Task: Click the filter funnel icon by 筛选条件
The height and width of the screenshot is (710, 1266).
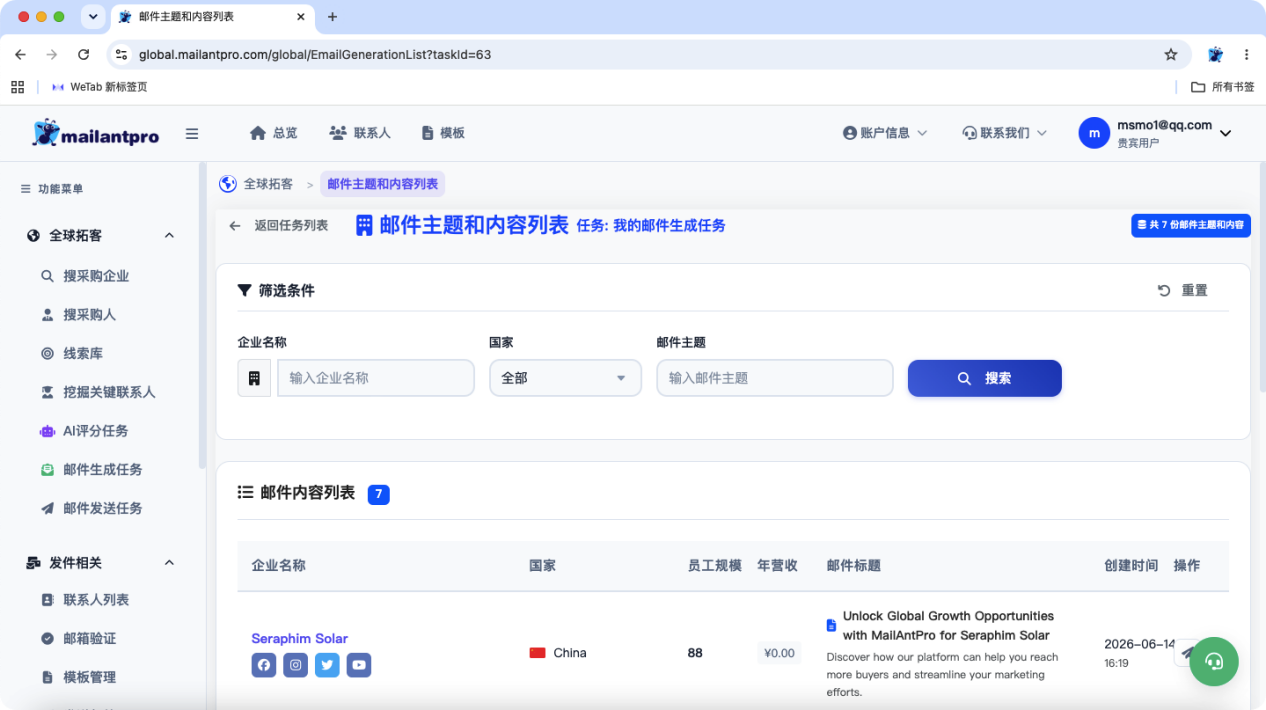Action: tap(244, 290)
